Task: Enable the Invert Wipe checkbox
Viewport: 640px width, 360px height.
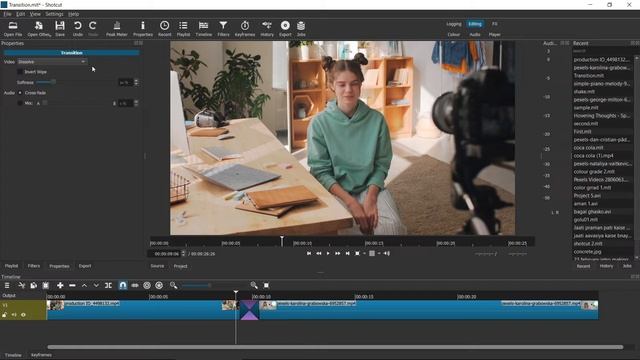Action: click(20, 72)
